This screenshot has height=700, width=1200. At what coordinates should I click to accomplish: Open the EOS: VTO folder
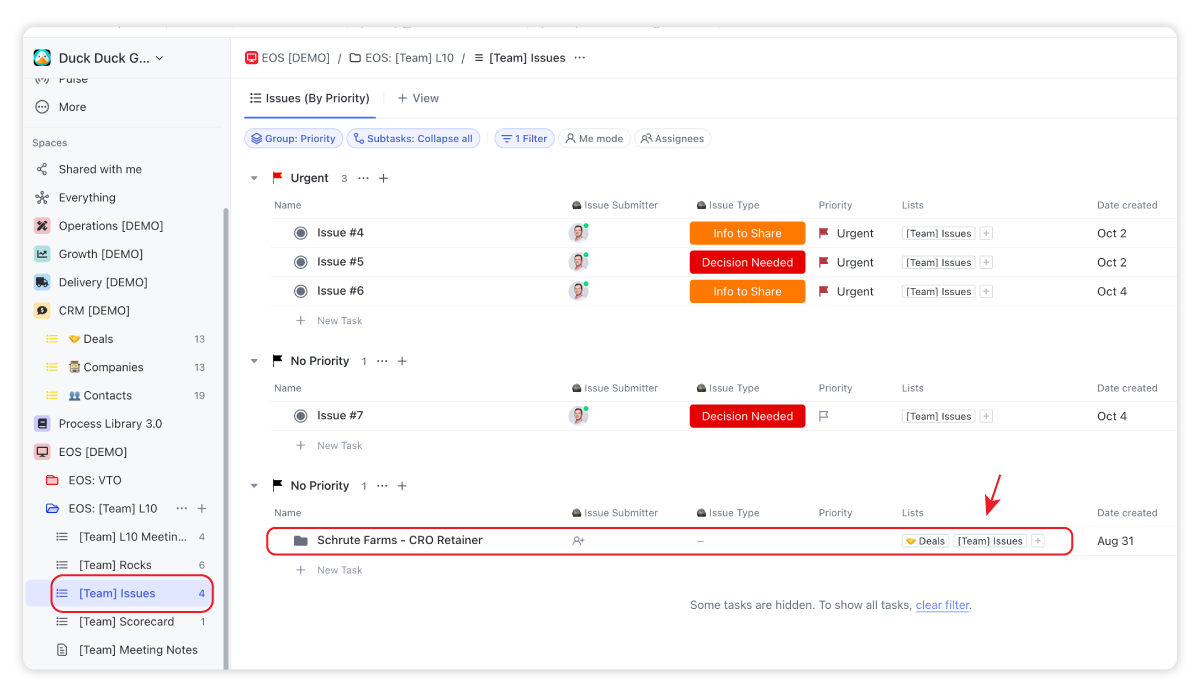(95, 480)
